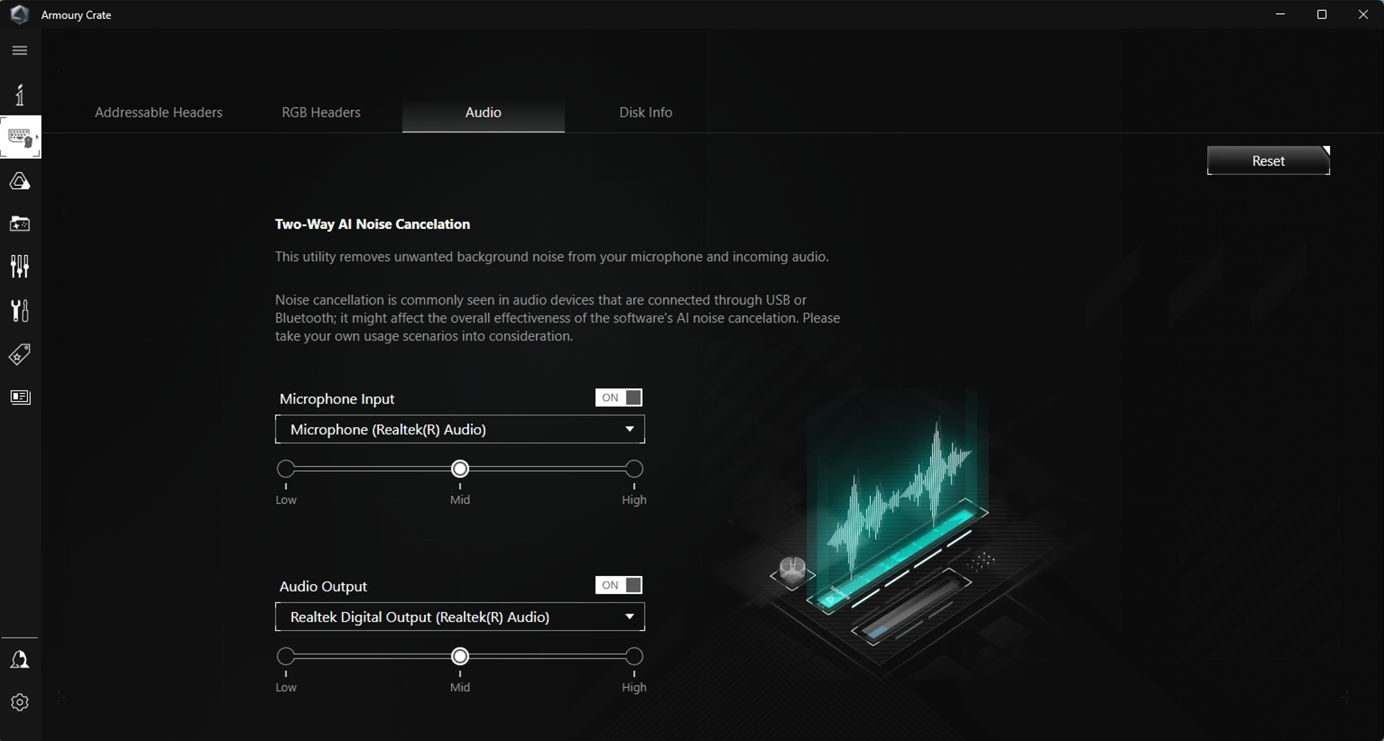Set Audio Output slider to Low
This screenshot has width=1384, height=741.
click(286, 656)
